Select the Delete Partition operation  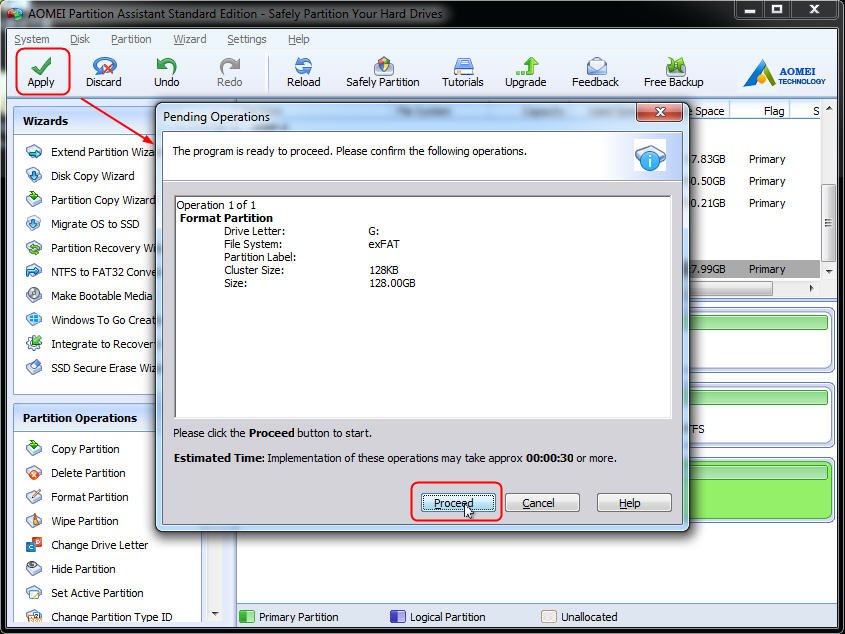pyautogui.click(x=76, y=473)
